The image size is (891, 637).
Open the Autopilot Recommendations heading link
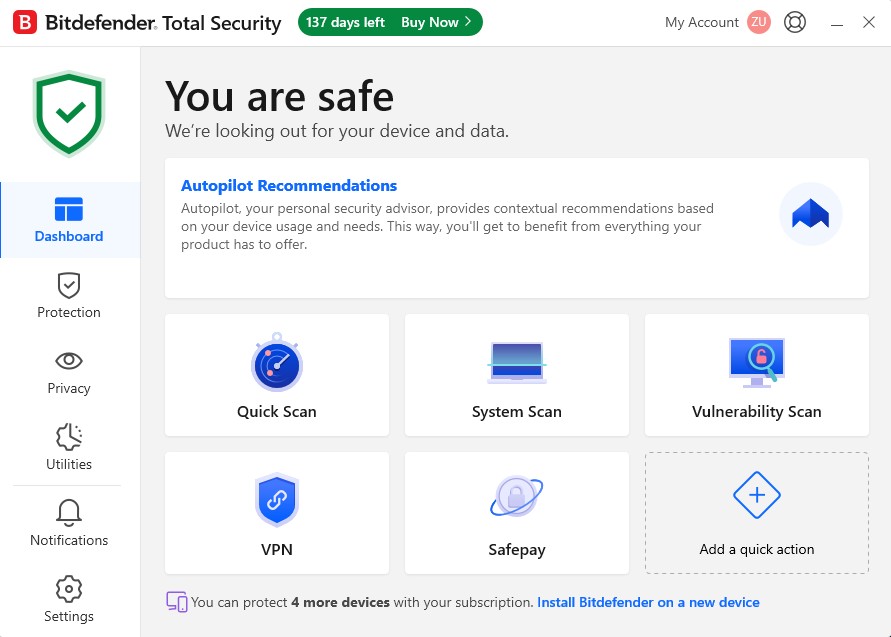(289, 185)
